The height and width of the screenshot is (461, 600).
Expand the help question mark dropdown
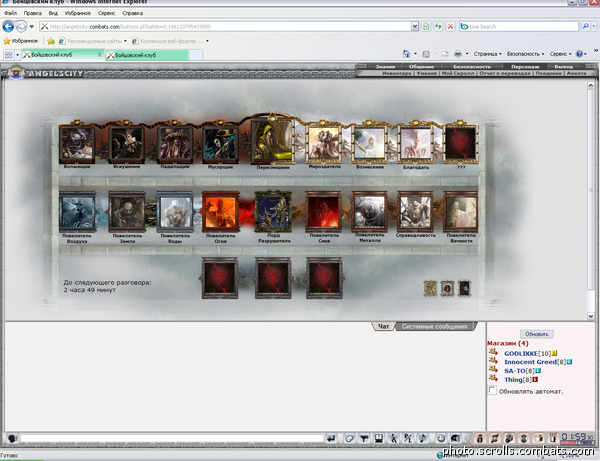pyautogui.click(x=586, y=54)
